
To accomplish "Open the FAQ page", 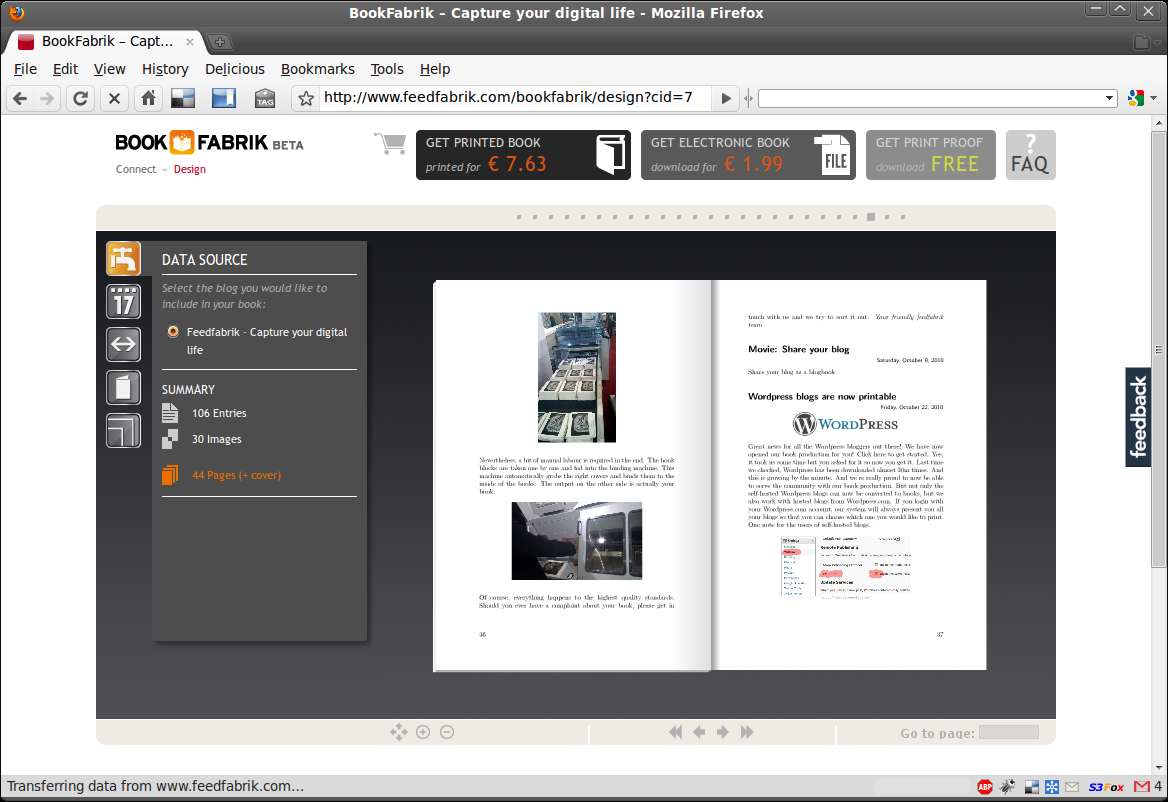I will pyautogui.click(x=1030, y=155).
